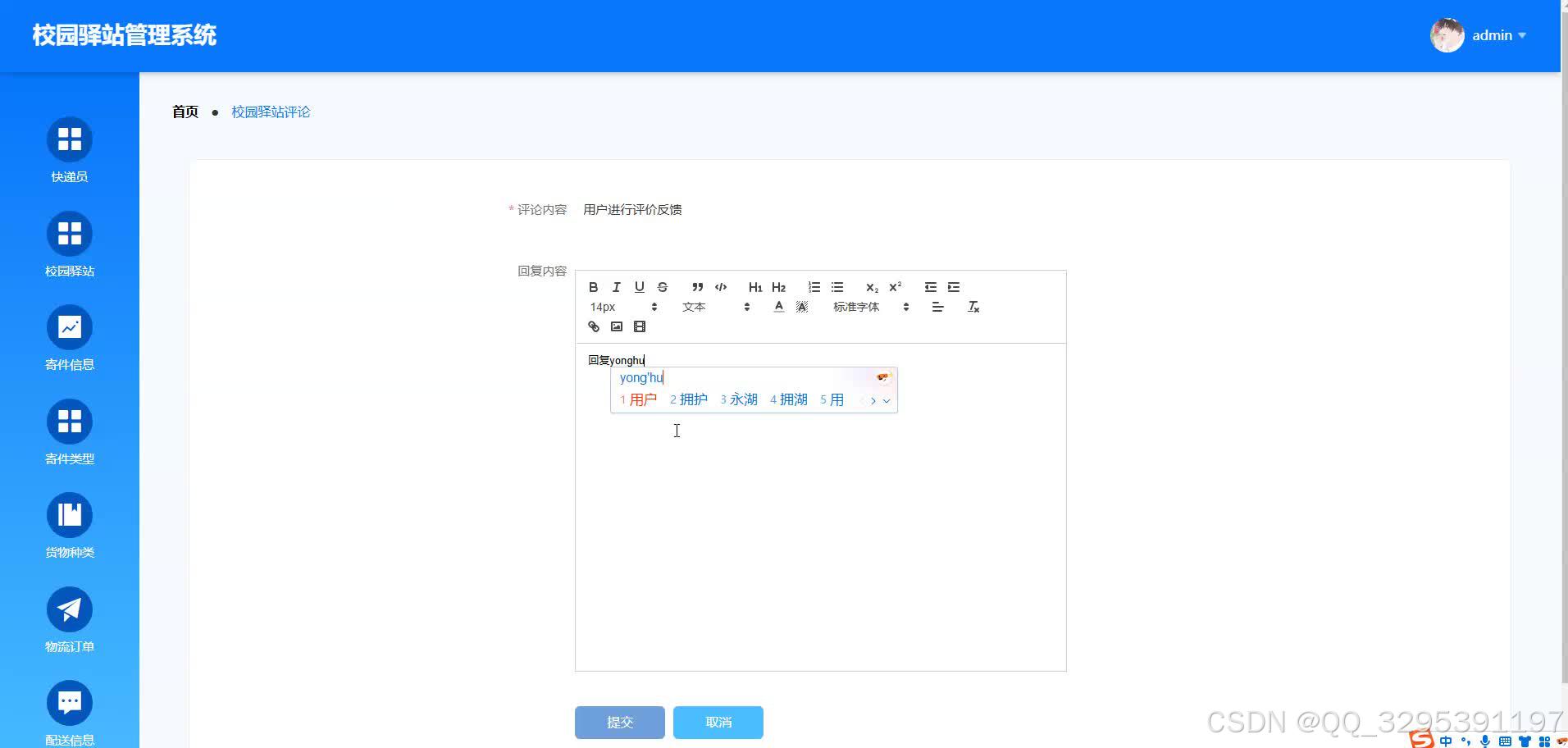This screenshot has height=748, width=1568.
Task: Clear text formatting in editor
Action: tap(973, 307)
